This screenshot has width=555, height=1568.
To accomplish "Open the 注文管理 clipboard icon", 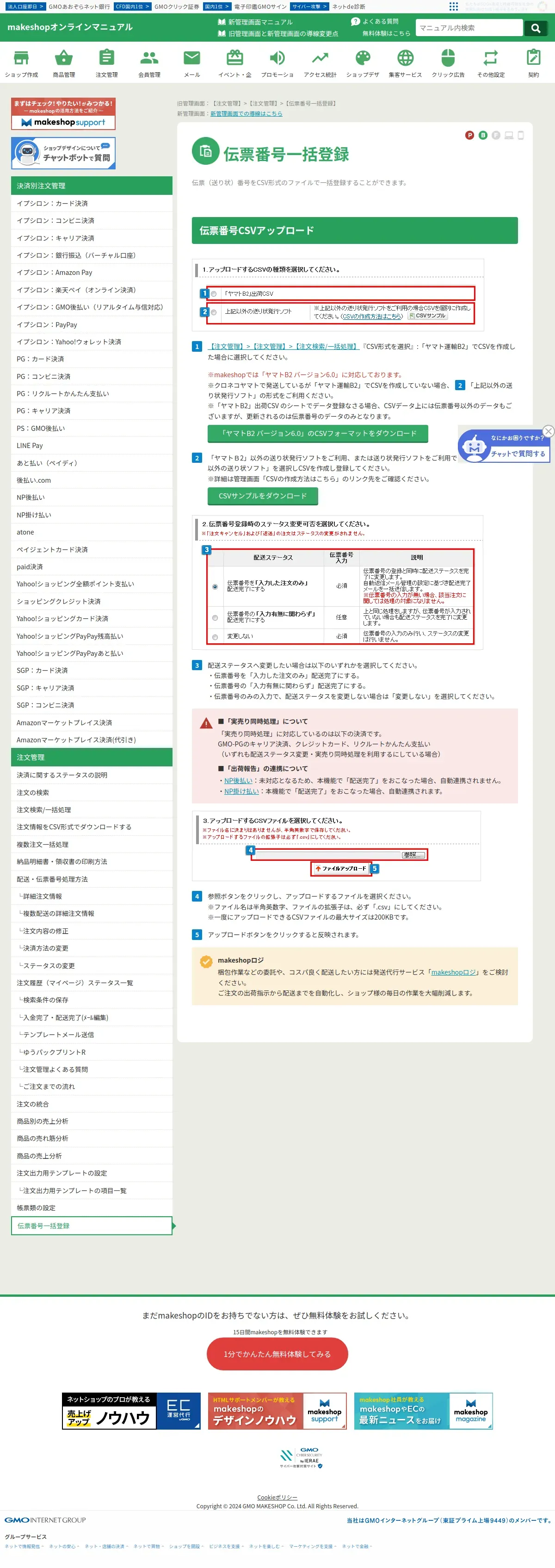I will (x=106, y=58).
